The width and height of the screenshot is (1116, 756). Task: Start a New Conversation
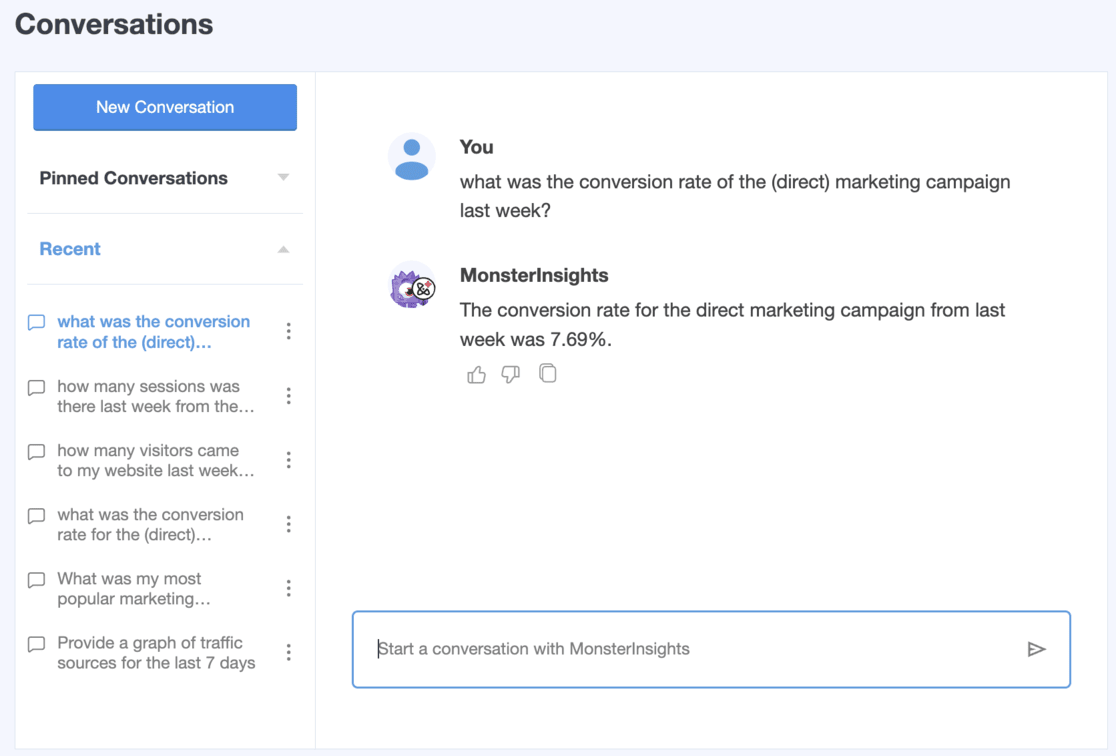point(164,107)
